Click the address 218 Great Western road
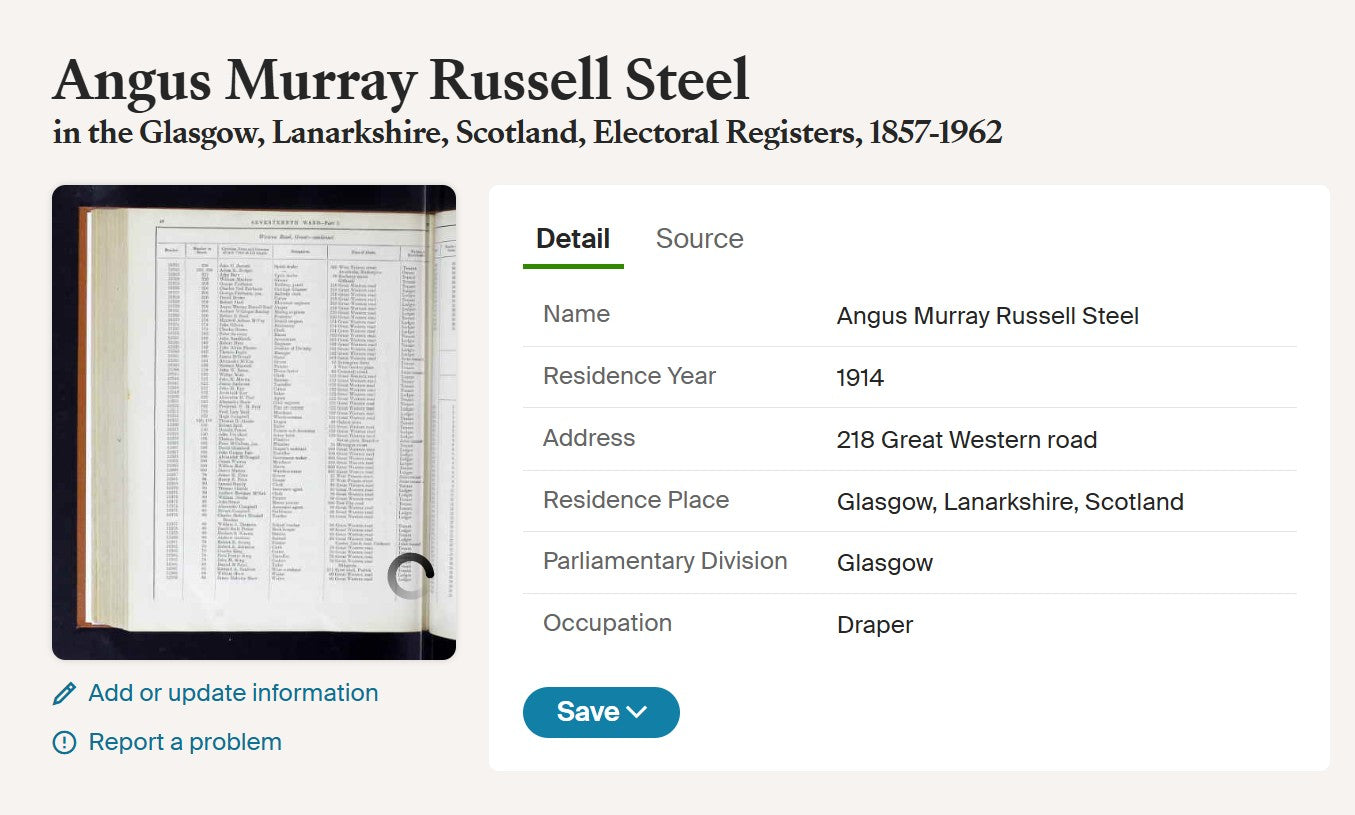 (967, 440)
